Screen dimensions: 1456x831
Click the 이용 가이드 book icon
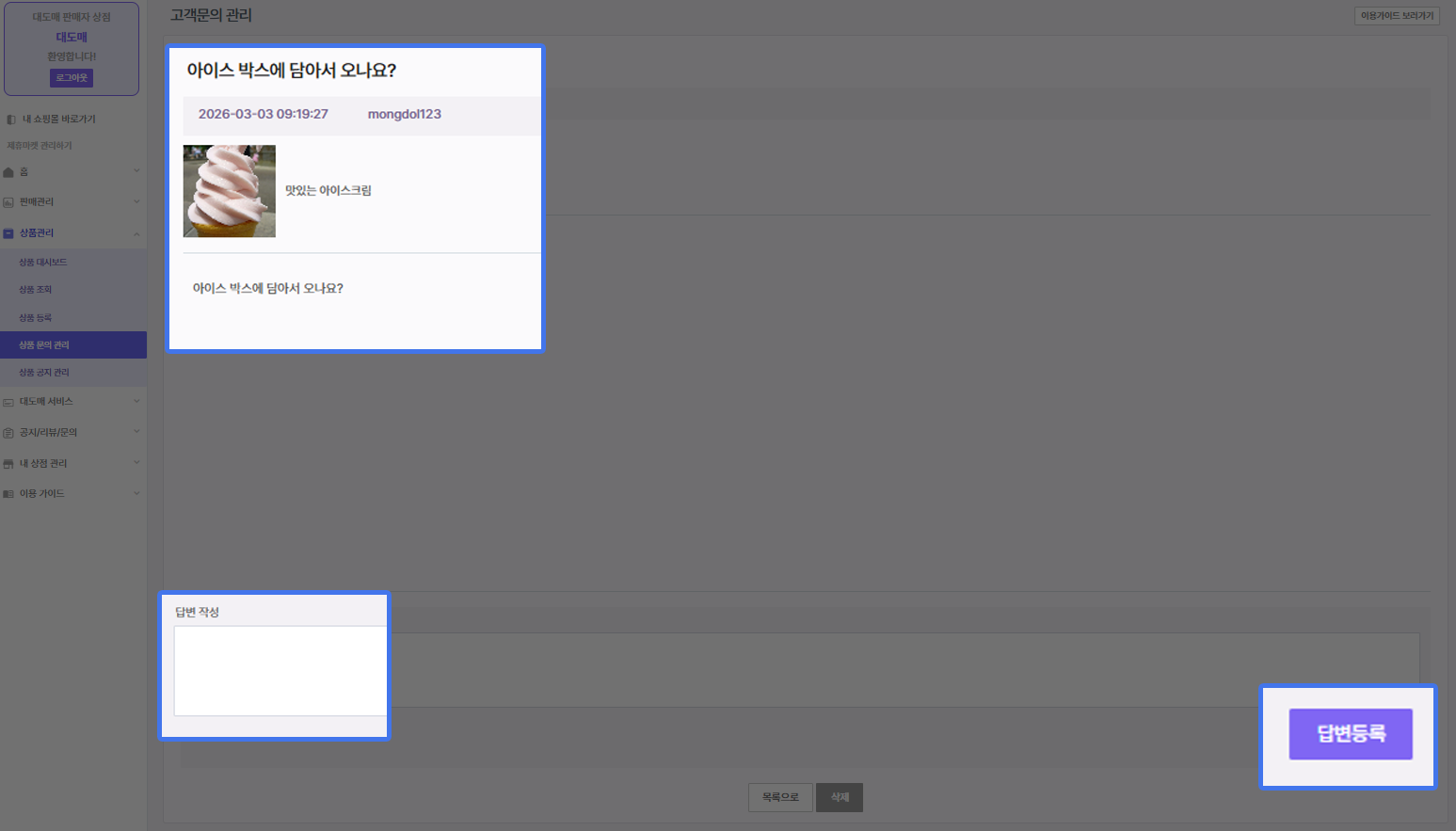8,494
